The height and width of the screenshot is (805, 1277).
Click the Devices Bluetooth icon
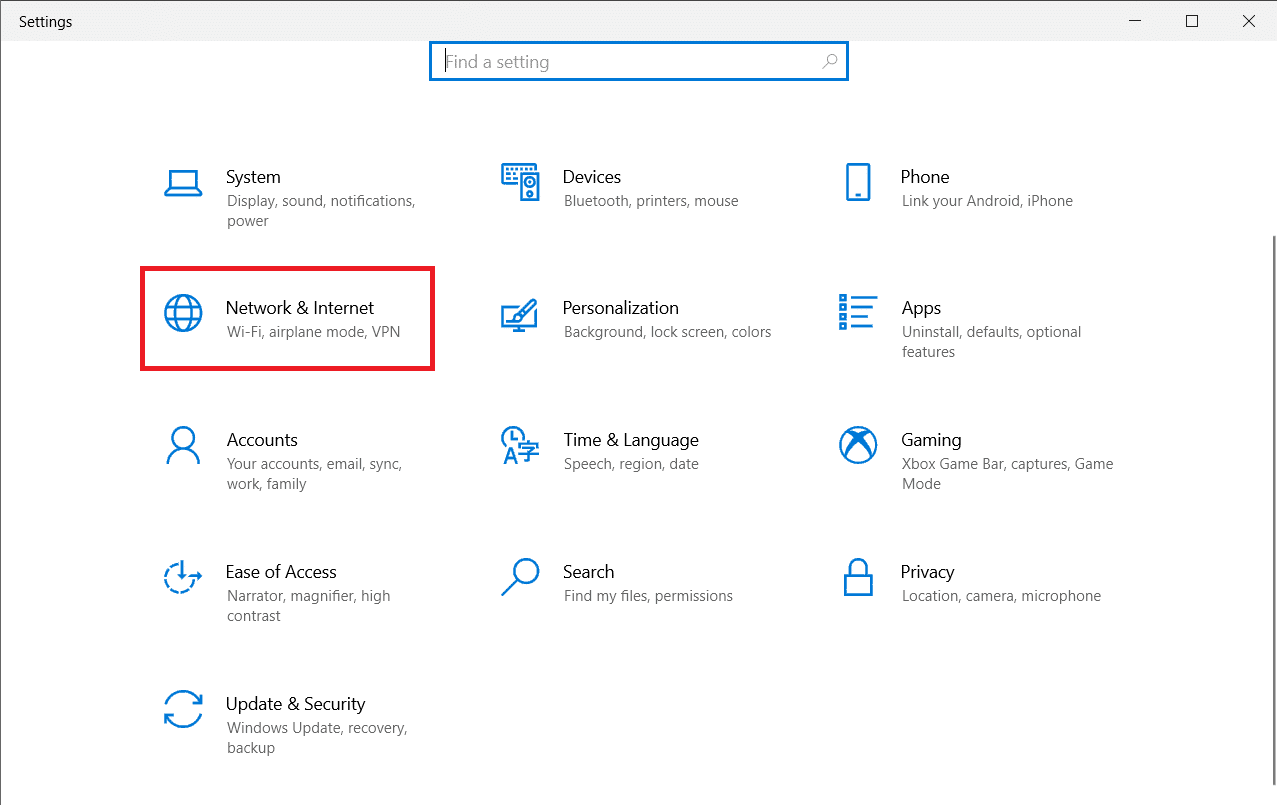pyautogui.click(x=520, y=182)
